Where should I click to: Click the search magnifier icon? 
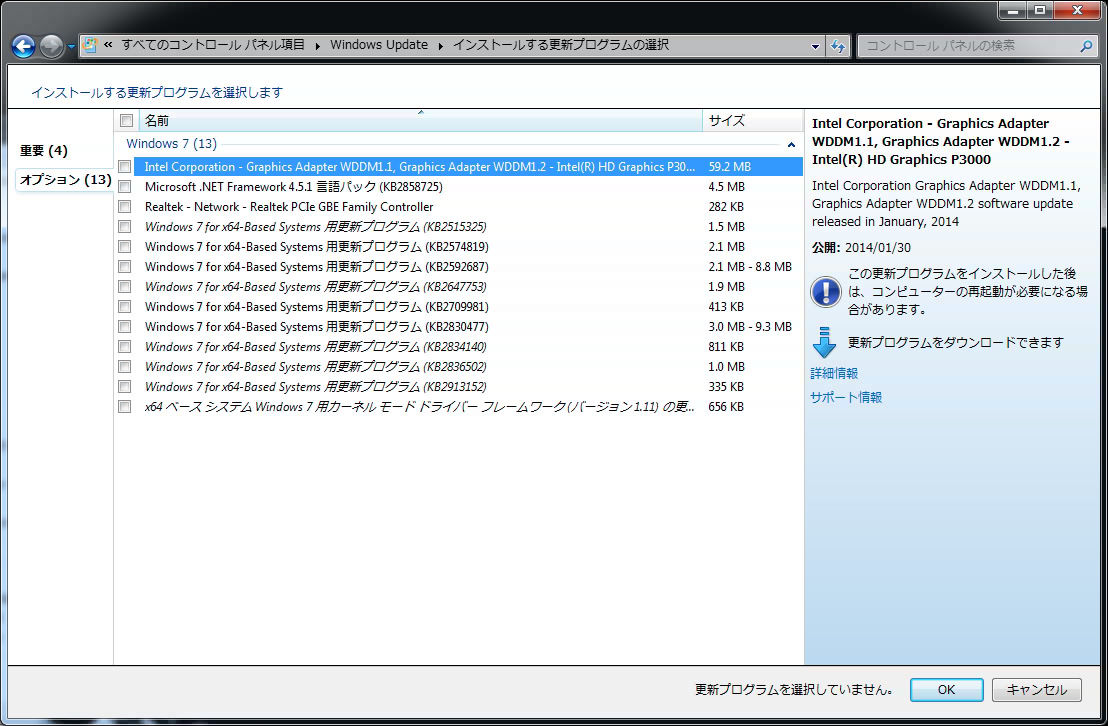(1086, 46)
